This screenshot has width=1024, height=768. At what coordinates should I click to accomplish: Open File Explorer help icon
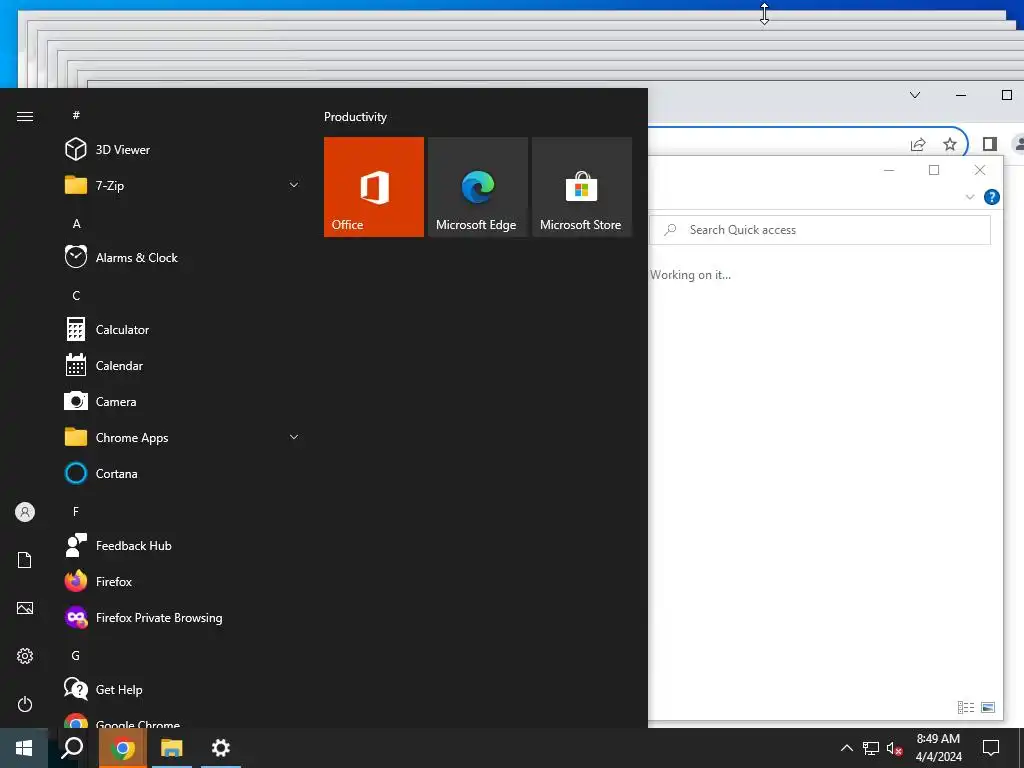991,197
